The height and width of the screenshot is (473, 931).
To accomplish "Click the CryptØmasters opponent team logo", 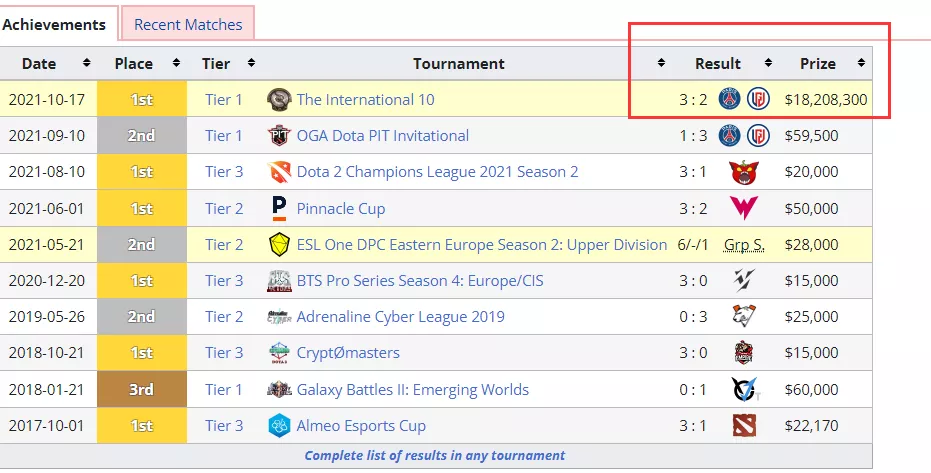I will tap(742, 353).
